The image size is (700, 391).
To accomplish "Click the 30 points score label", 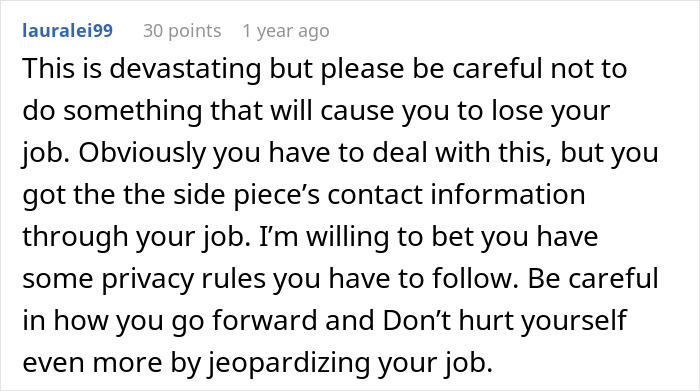I will click(x=182, y=31).
